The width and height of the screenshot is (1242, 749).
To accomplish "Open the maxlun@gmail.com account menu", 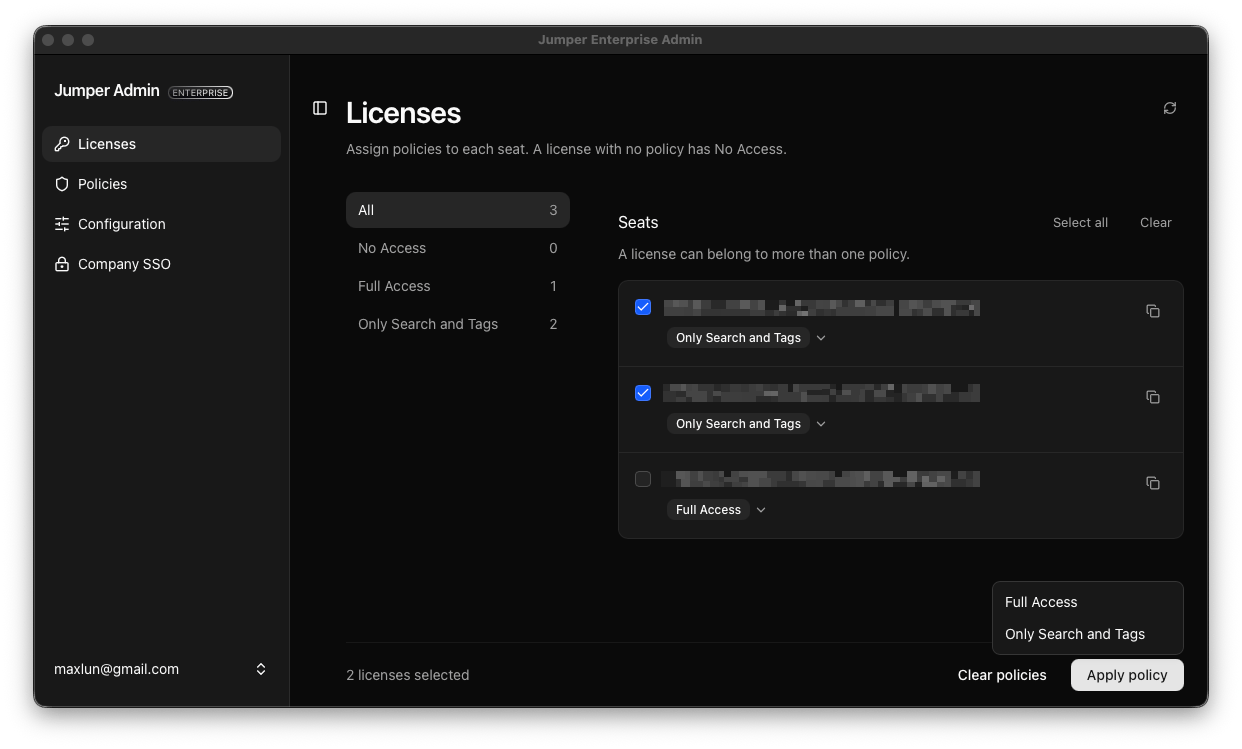I will [x=161, y=669].
